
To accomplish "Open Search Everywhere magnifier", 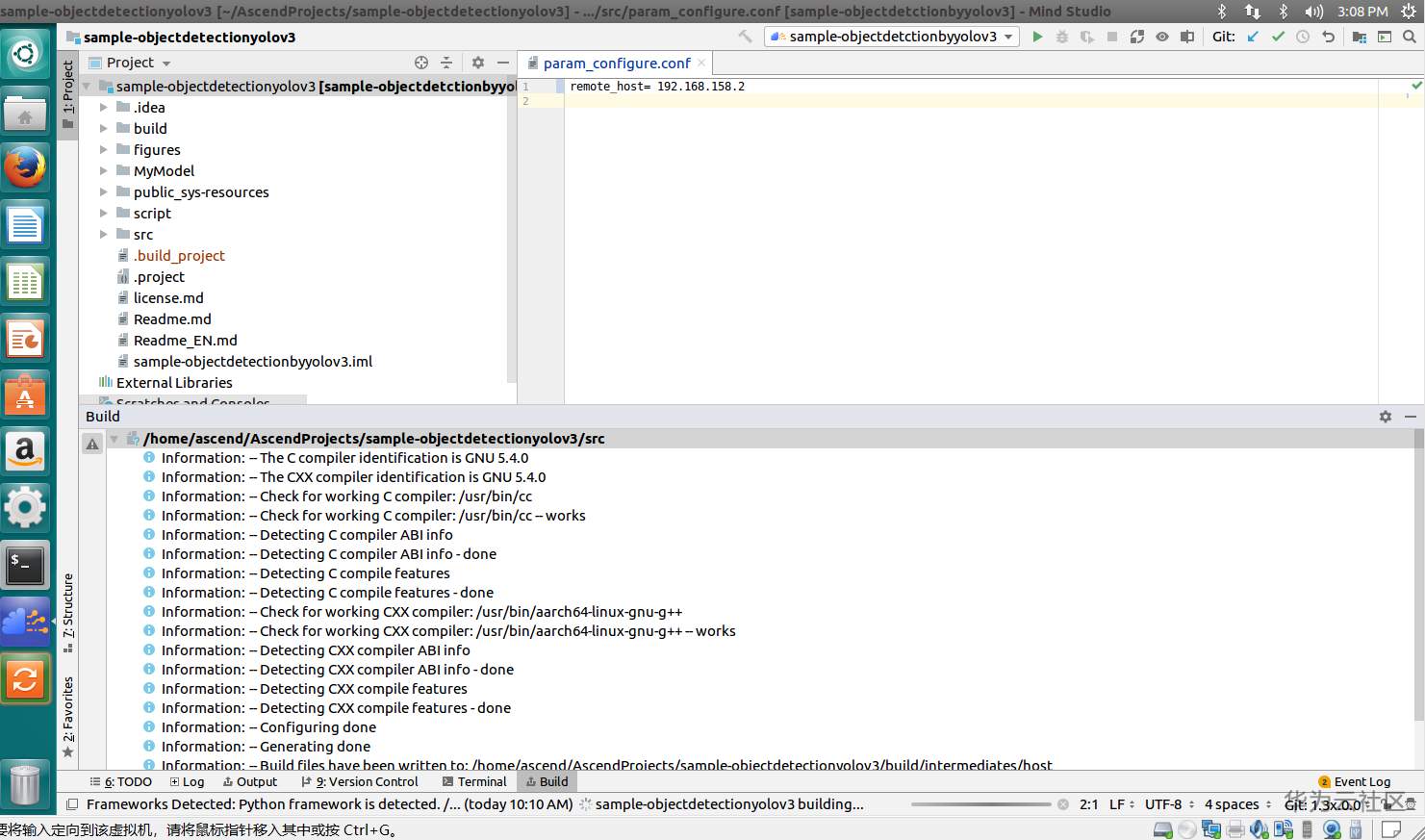I will (1410, 37).
